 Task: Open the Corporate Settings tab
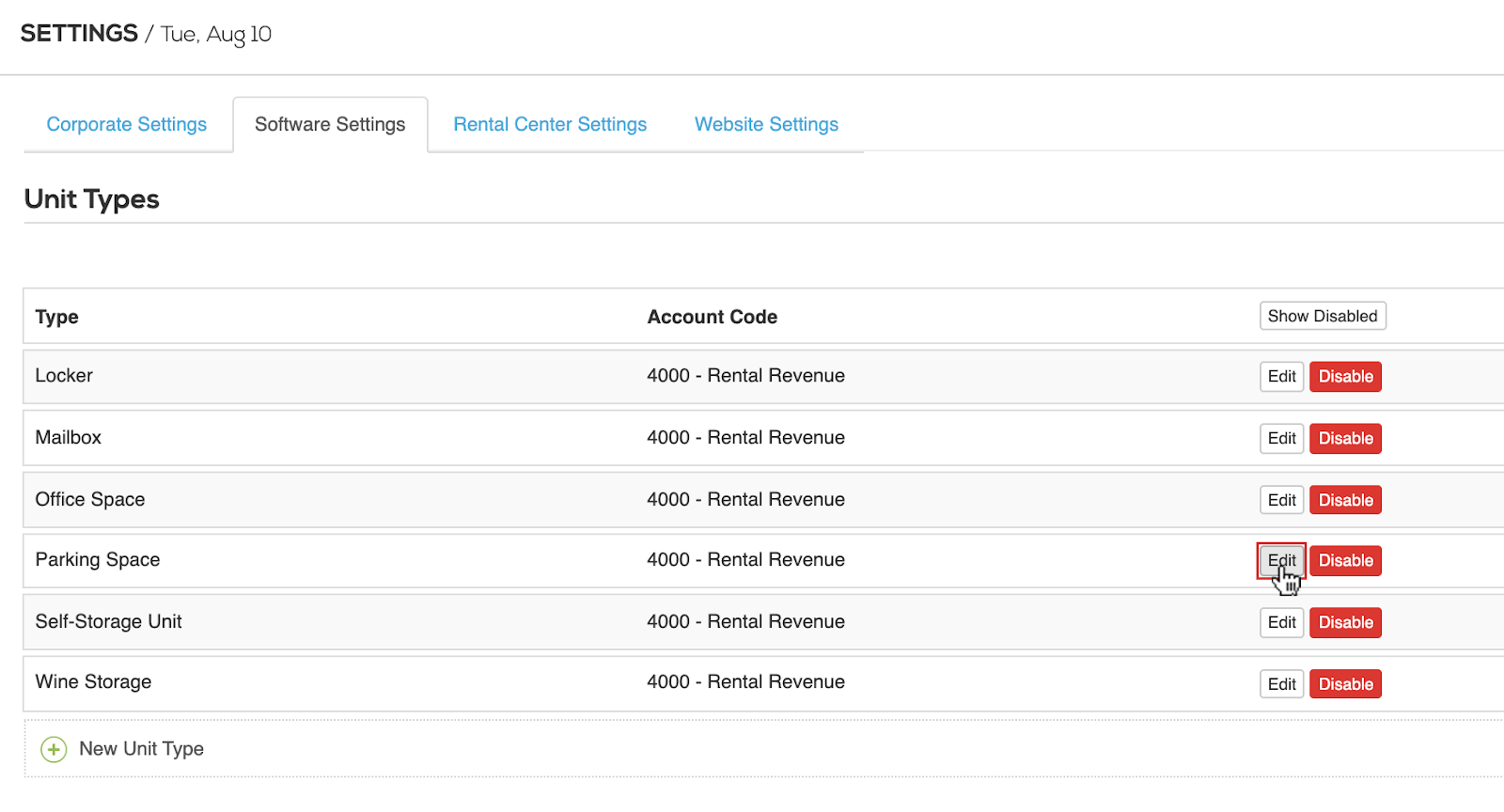[x=127, y=124]
